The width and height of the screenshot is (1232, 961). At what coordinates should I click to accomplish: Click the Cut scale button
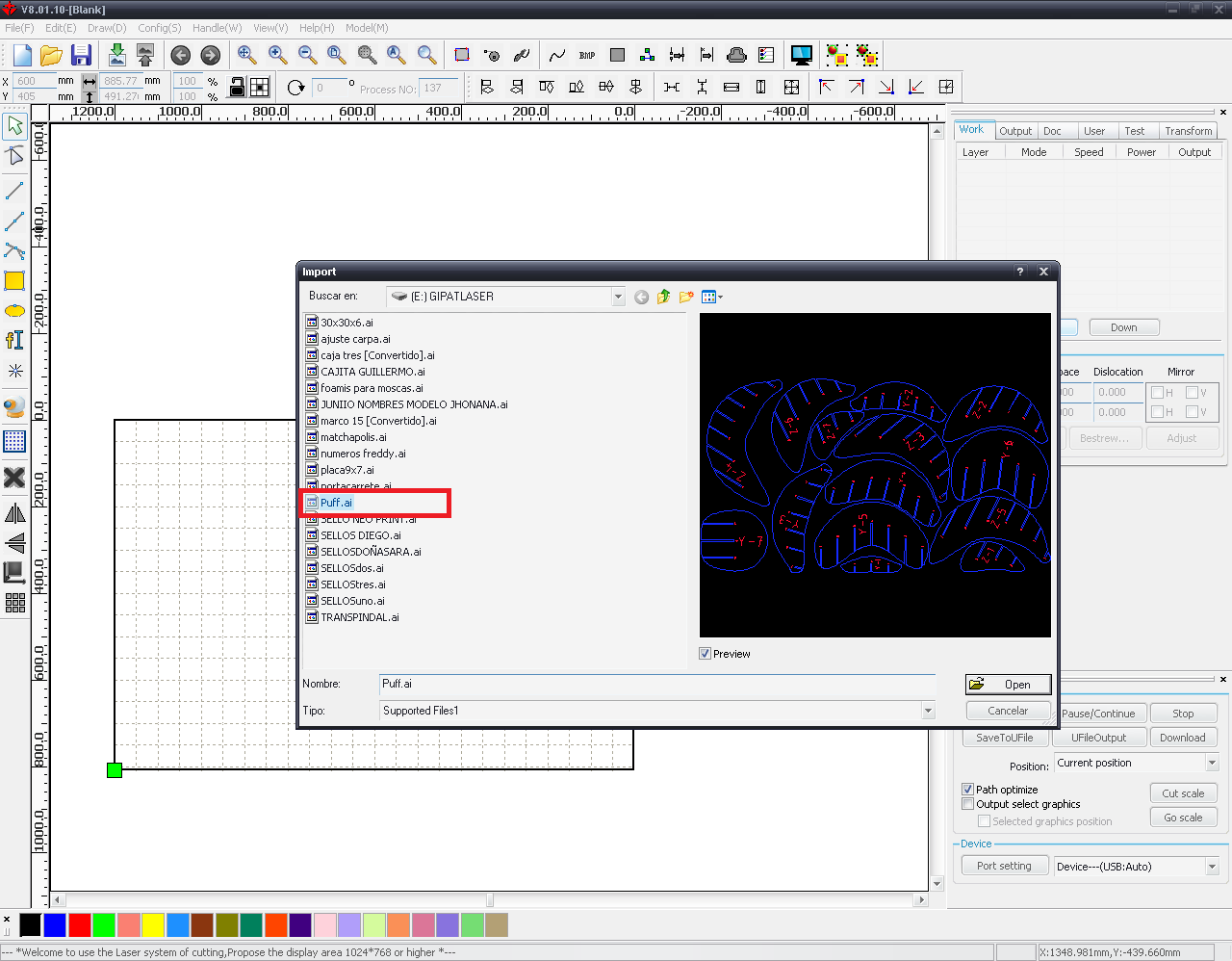1183,793
